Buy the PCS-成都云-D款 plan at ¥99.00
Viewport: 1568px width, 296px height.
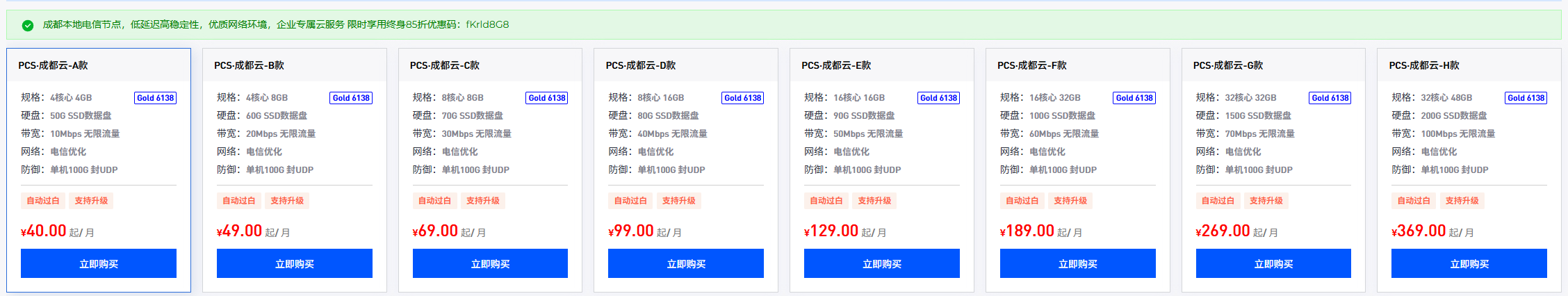coord(686,263)
